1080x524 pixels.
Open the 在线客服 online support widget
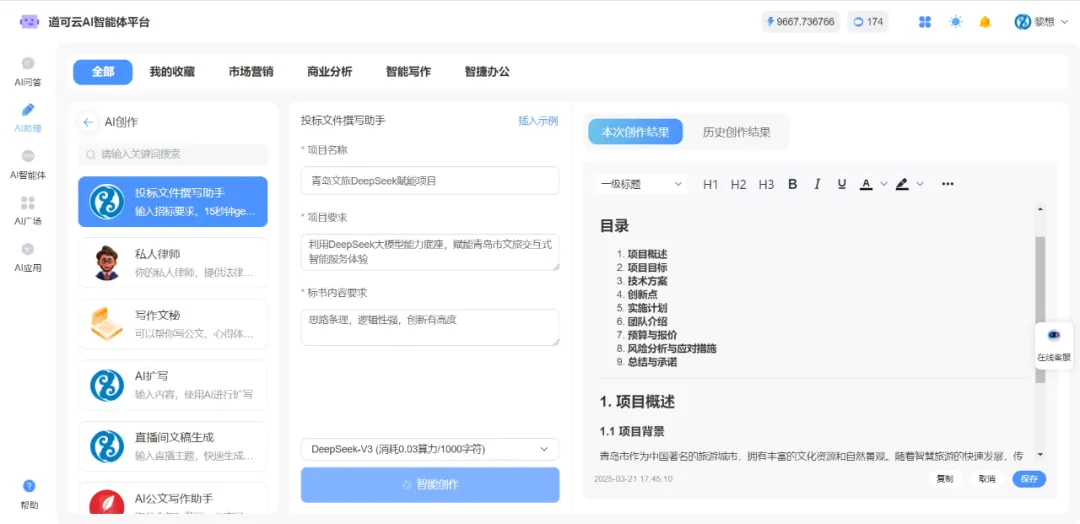(1053, 345)
